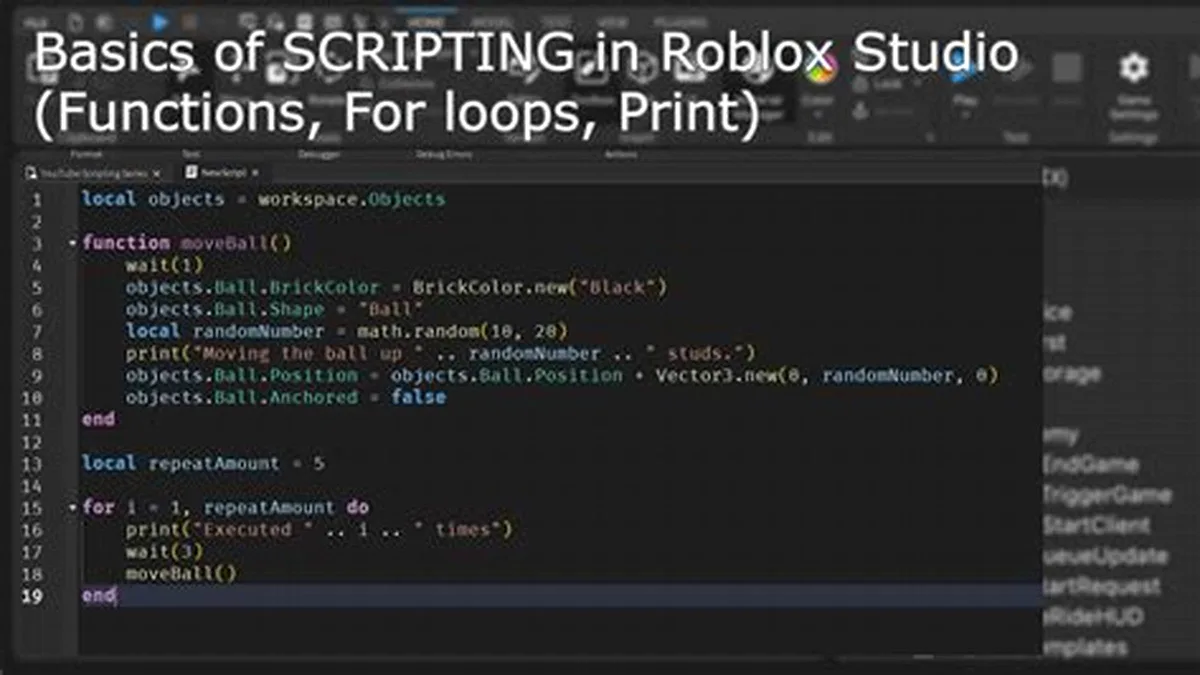
Task: Click the Vector3.new position line
Action: tap(563, 375)
